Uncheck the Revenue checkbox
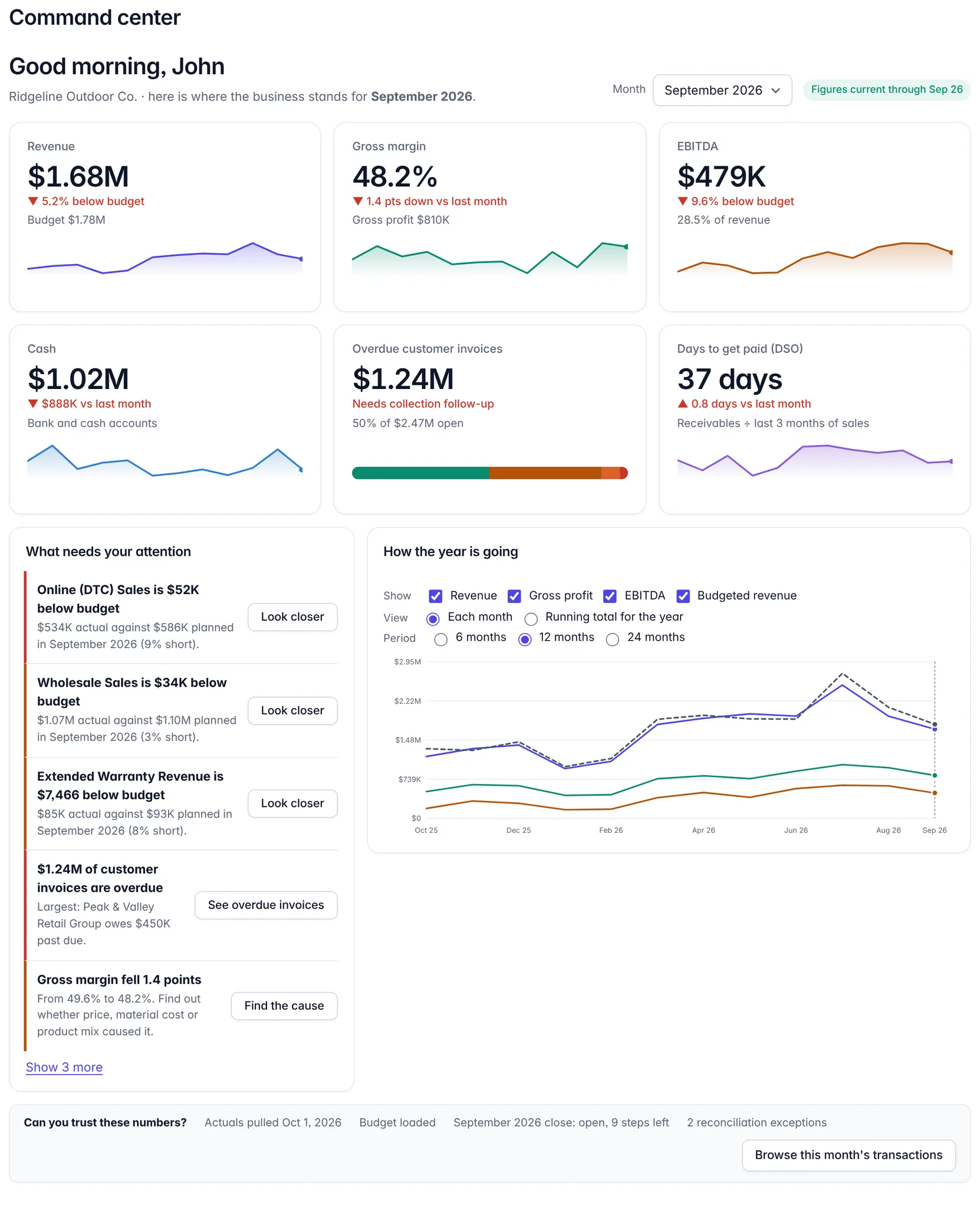980x1209 pixels. (x=436, y=596)
